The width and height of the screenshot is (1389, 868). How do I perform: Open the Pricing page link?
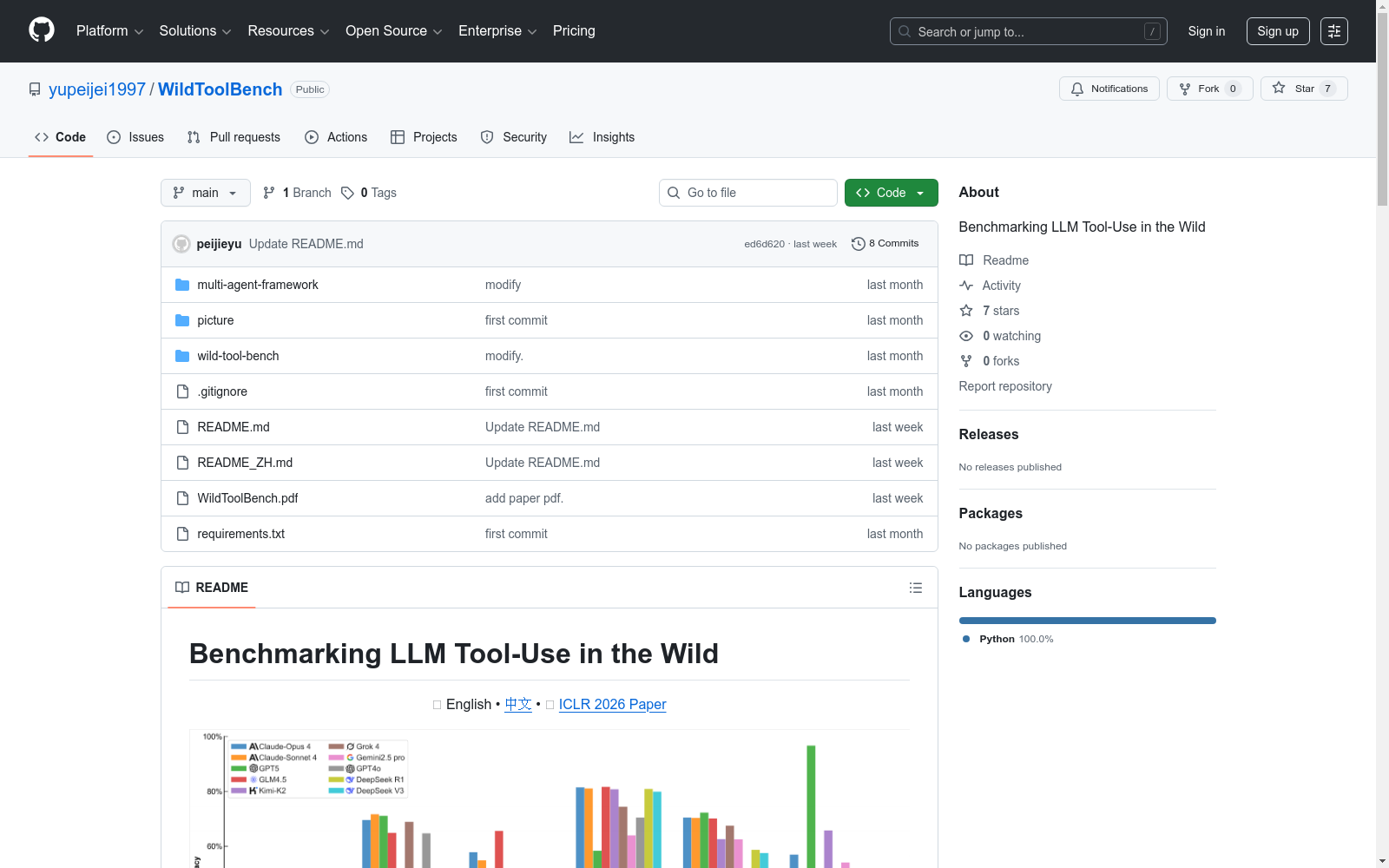574,31
